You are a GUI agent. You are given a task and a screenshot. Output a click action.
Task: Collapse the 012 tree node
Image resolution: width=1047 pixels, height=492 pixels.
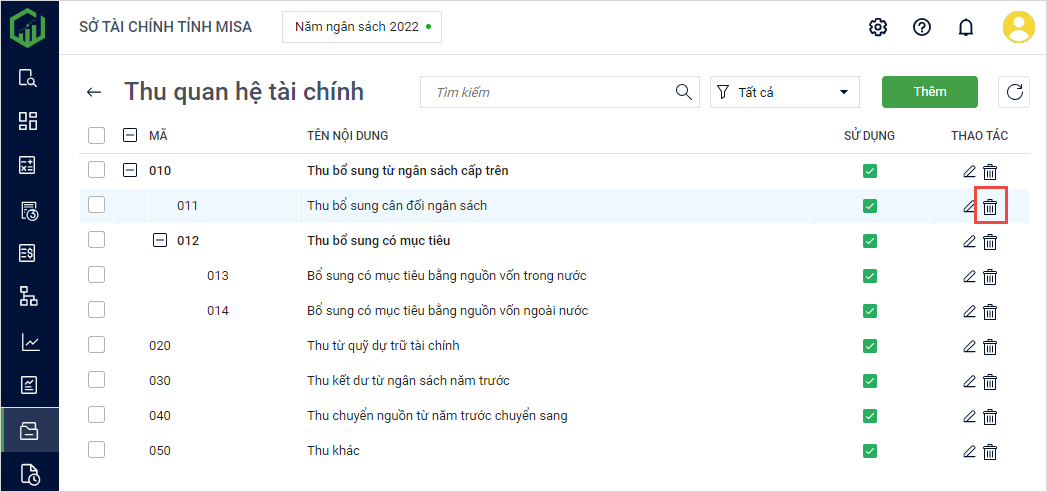point(159,241)
